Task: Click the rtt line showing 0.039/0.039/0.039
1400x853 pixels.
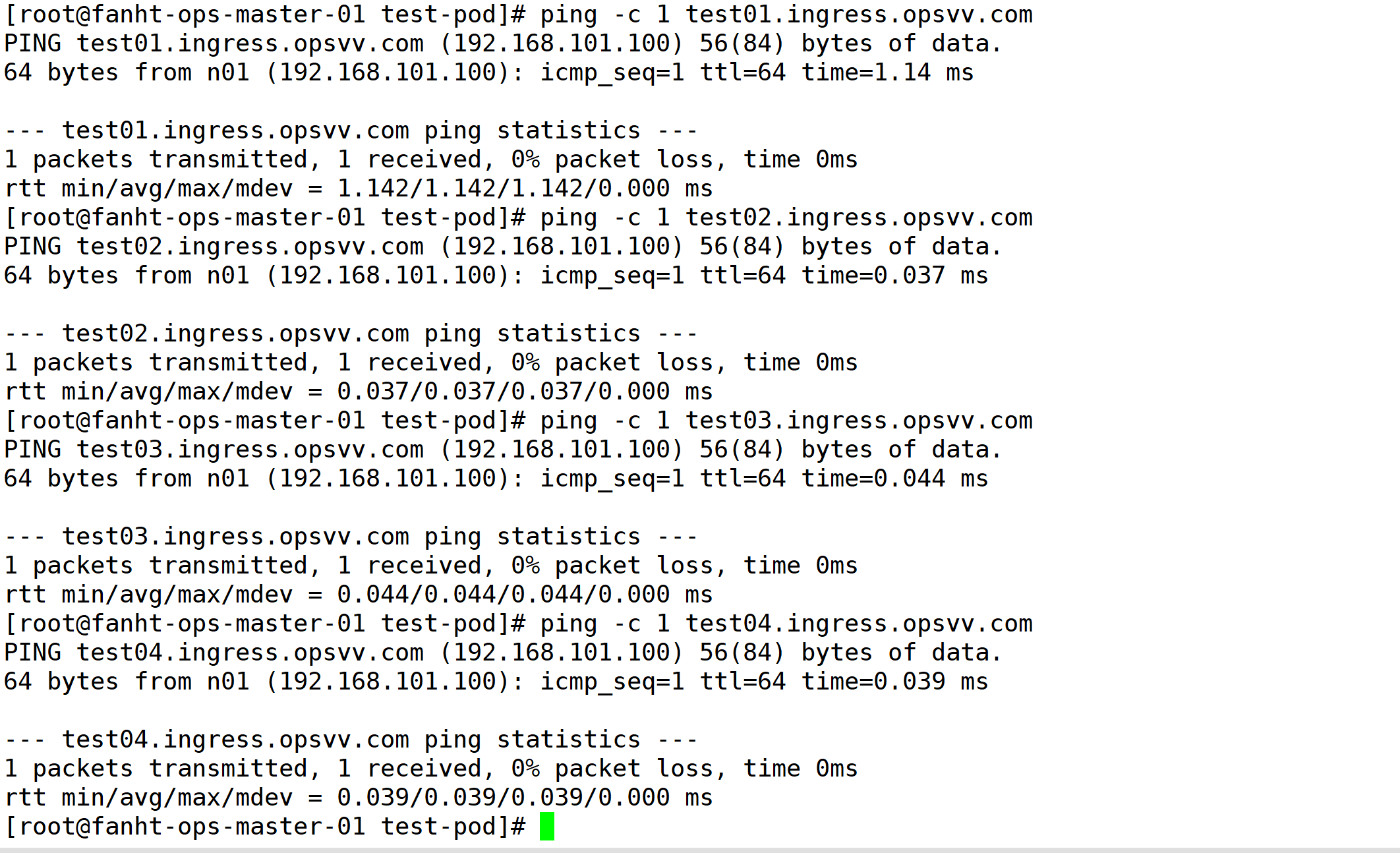Action: 359,798
